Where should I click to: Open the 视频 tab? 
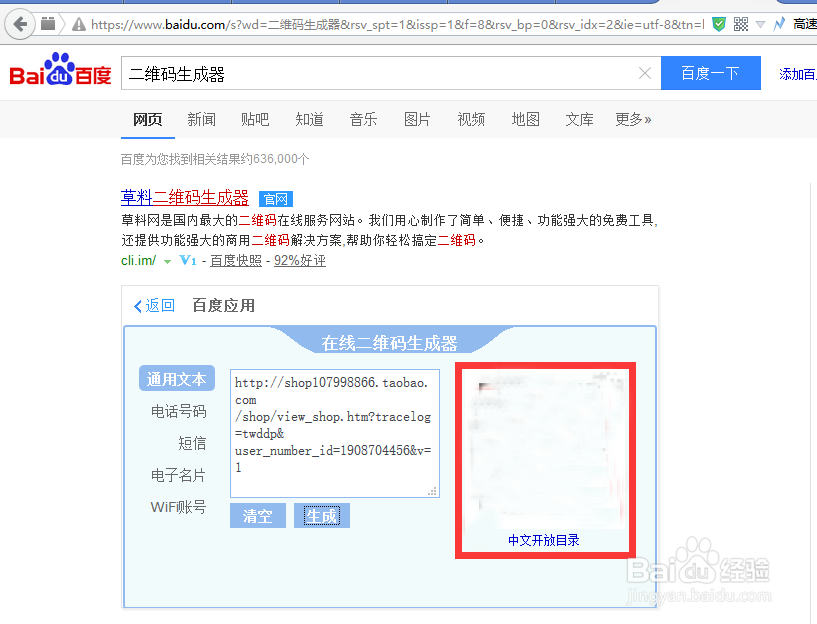coord(471,120)
